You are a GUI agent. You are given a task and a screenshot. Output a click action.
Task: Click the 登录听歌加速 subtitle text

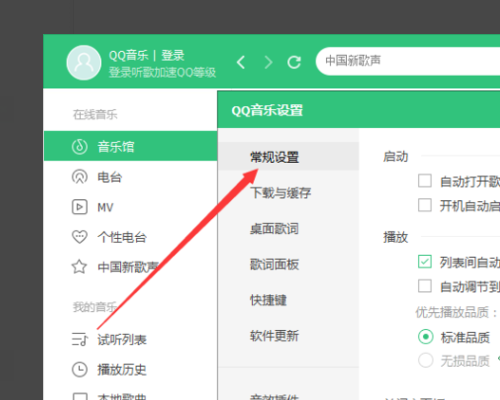pos(162,72)
